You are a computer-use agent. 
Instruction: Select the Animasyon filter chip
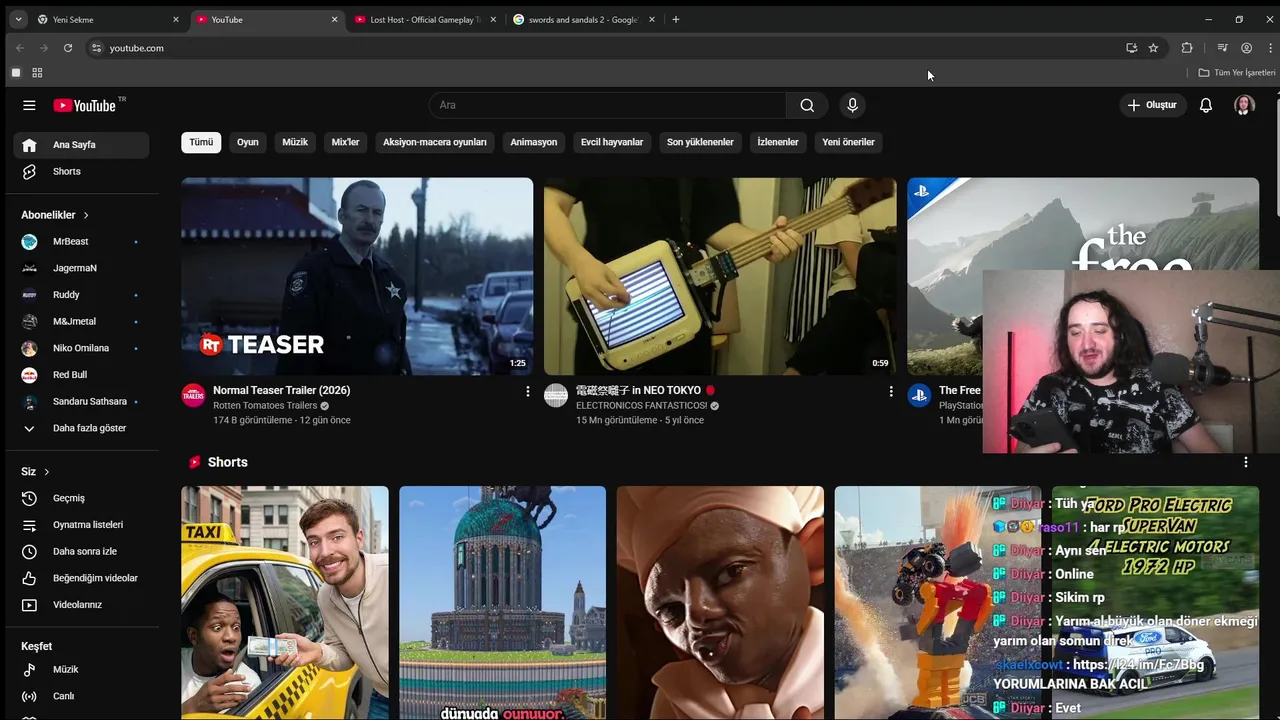click(534, 142)
